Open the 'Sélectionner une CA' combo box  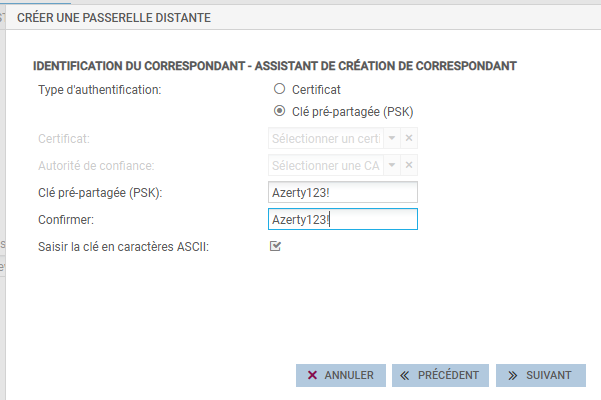click(325, 165)
